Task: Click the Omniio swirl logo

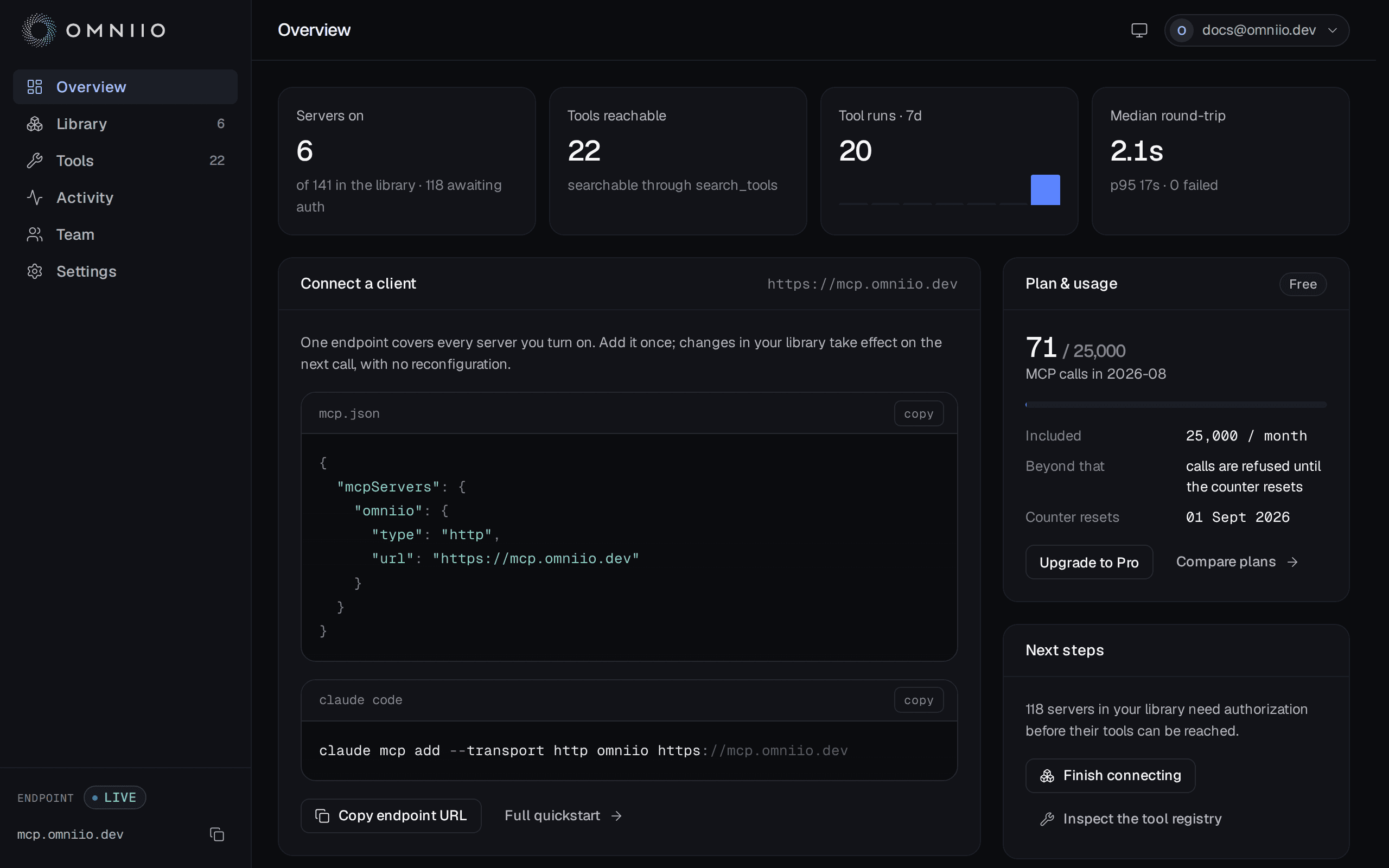Action: point(39,30)
